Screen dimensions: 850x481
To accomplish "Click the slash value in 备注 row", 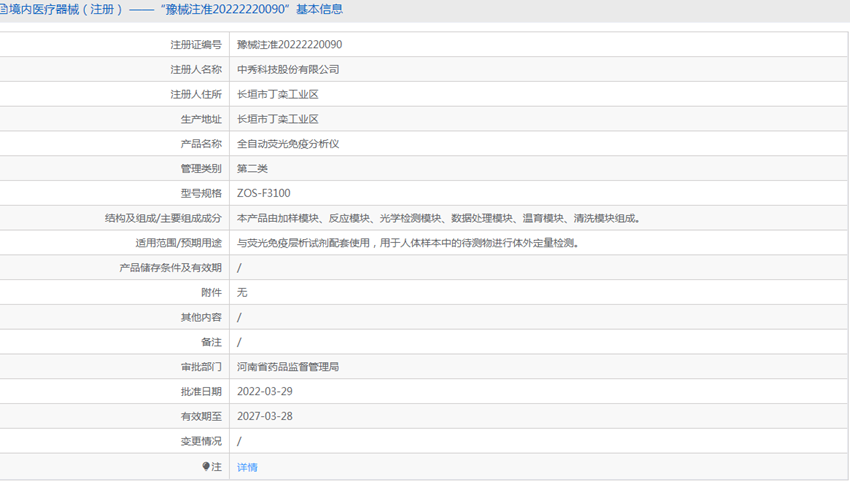I will tap(239, 342).
